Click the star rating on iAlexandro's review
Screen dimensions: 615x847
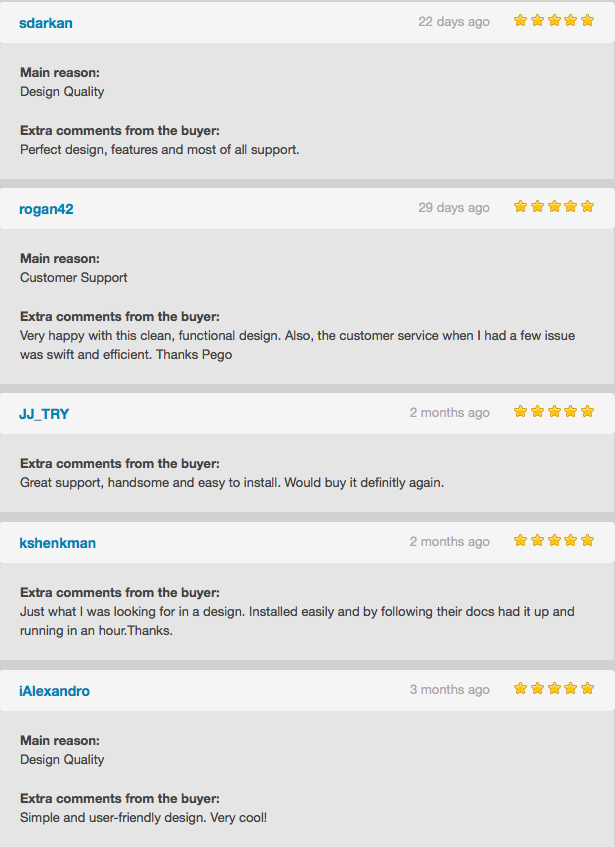(554, 688)
